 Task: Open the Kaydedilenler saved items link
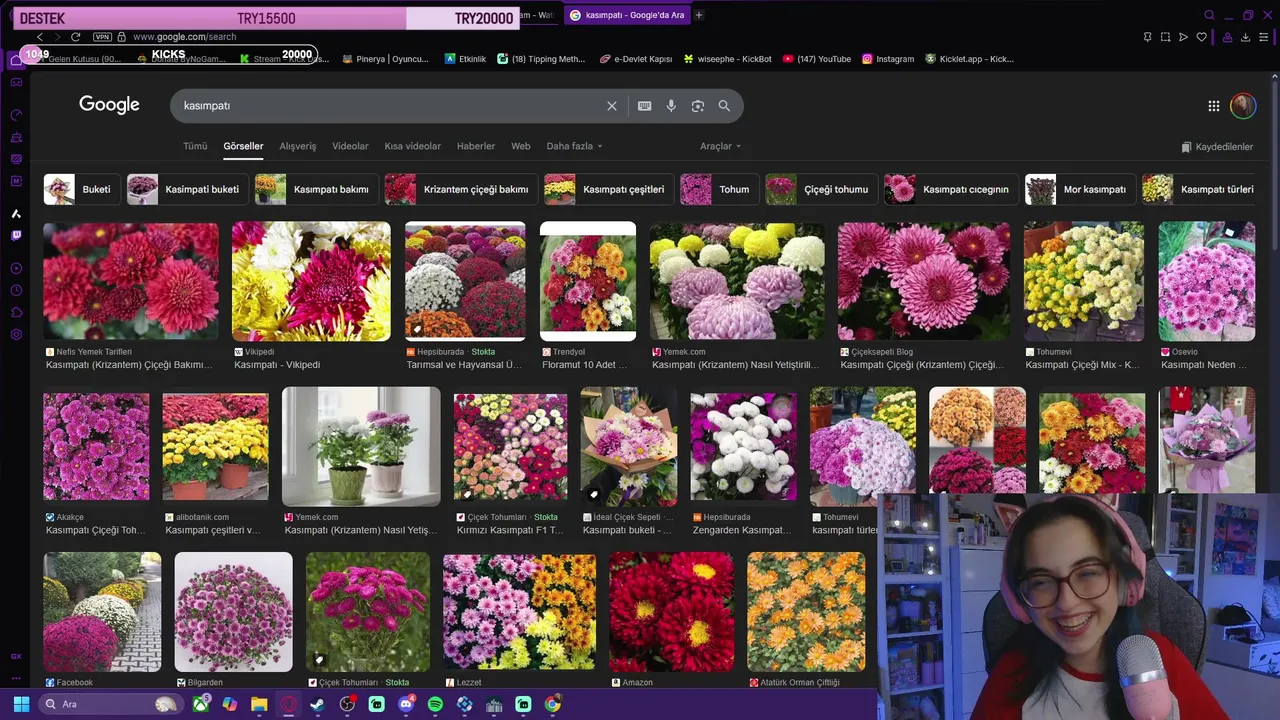click(x=1217, y=147)
